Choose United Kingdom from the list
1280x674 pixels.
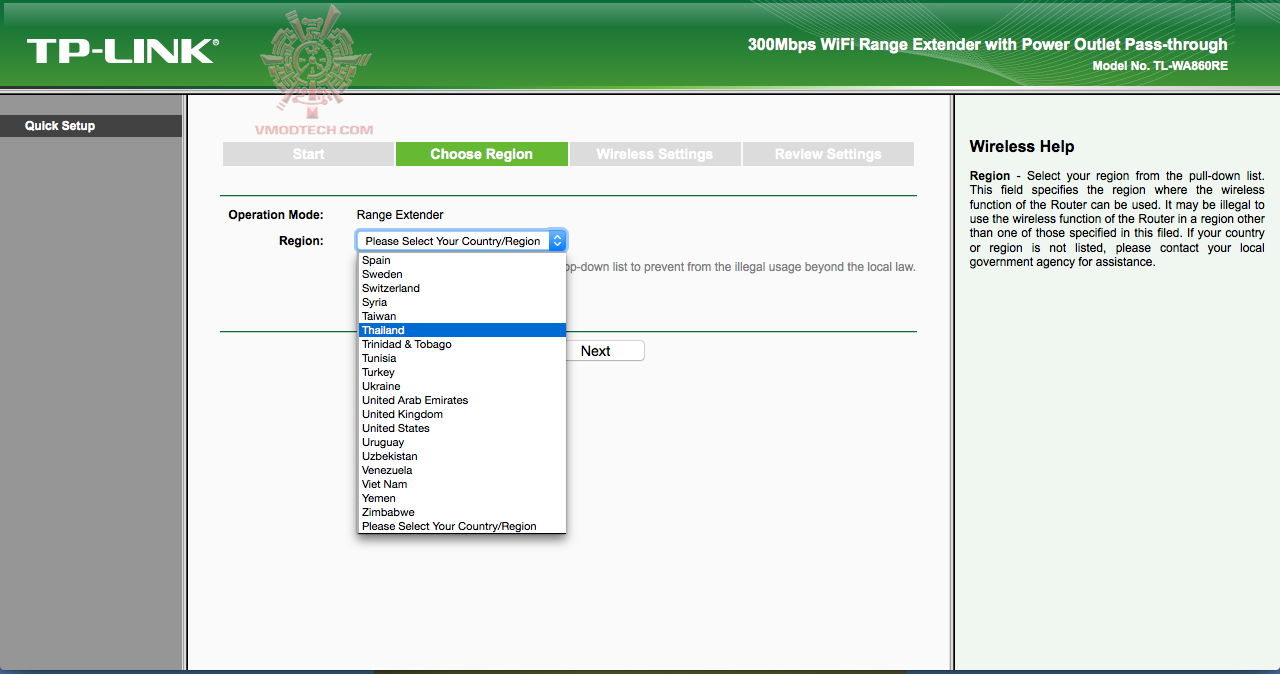(x=462, y=414)
